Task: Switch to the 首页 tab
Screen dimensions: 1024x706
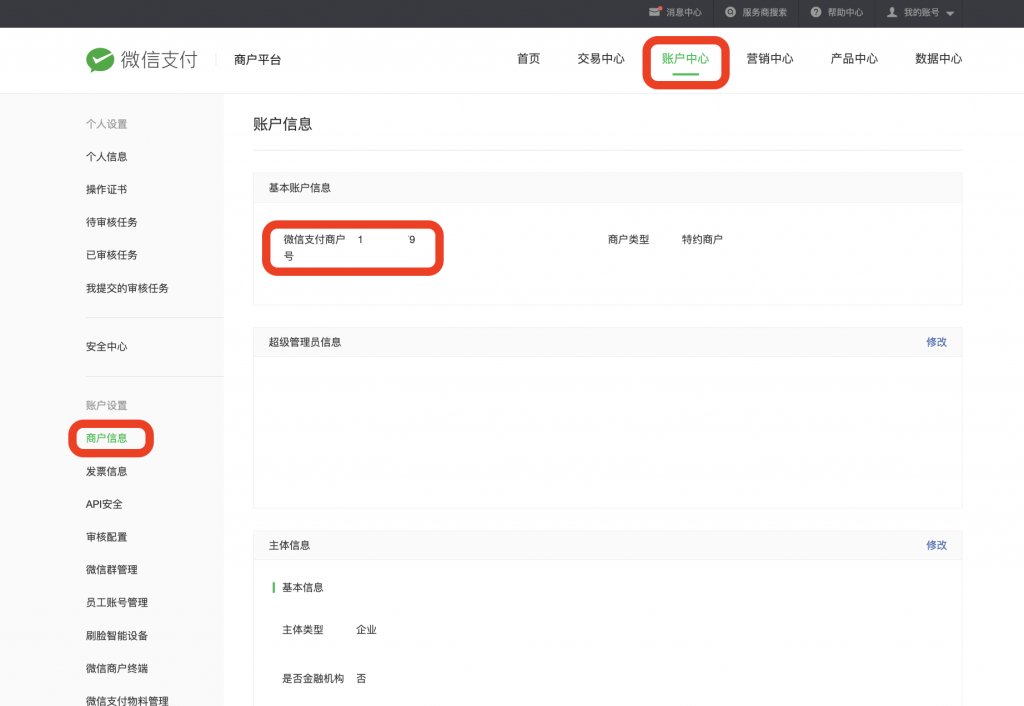Action: (528, 59)
